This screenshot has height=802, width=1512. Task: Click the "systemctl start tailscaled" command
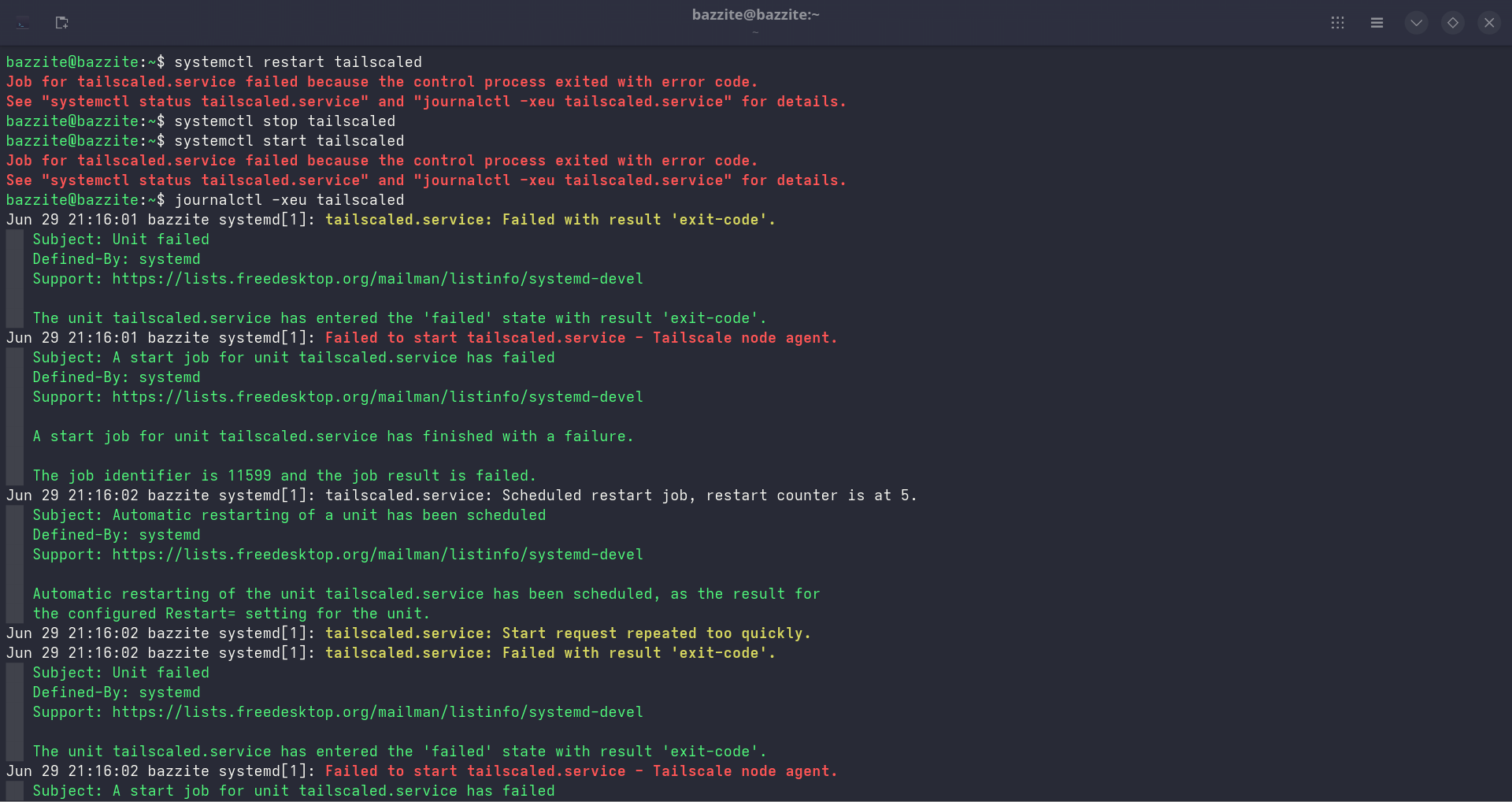pyautogui.click(x=289, y=141)
